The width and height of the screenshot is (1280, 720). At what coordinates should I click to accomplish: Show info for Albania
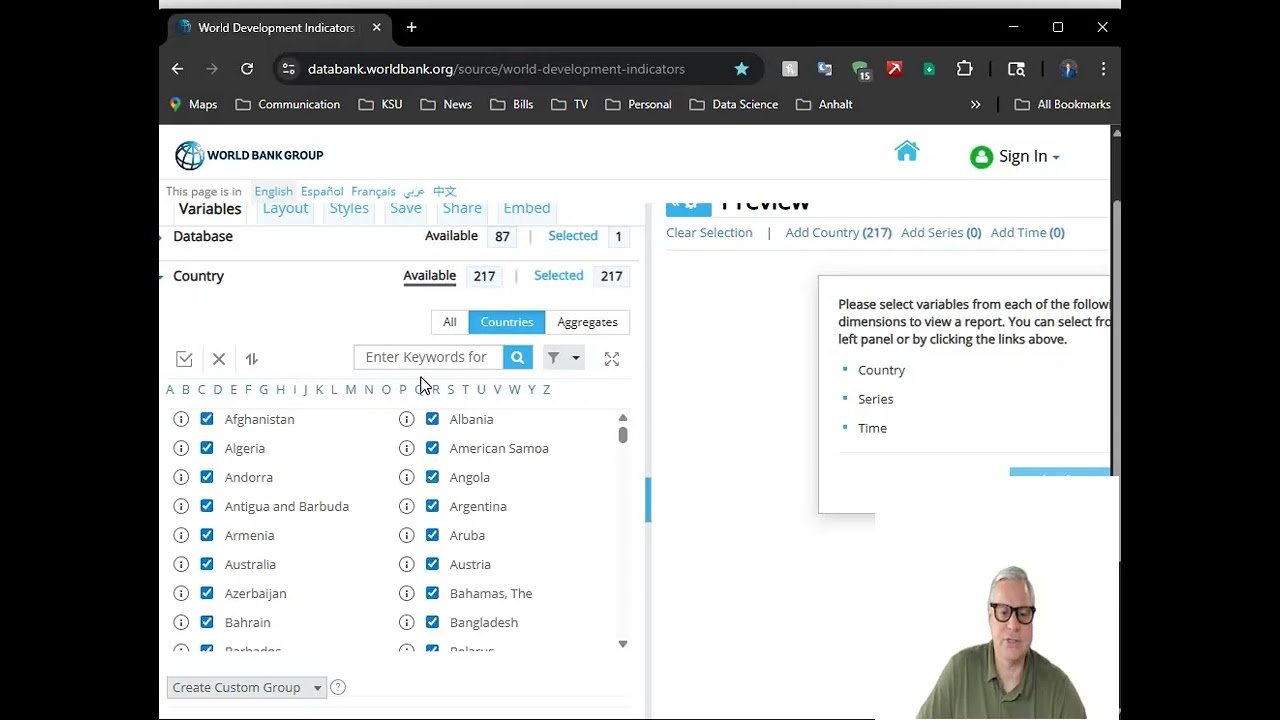pyautogui.click(x=406, y=419)
